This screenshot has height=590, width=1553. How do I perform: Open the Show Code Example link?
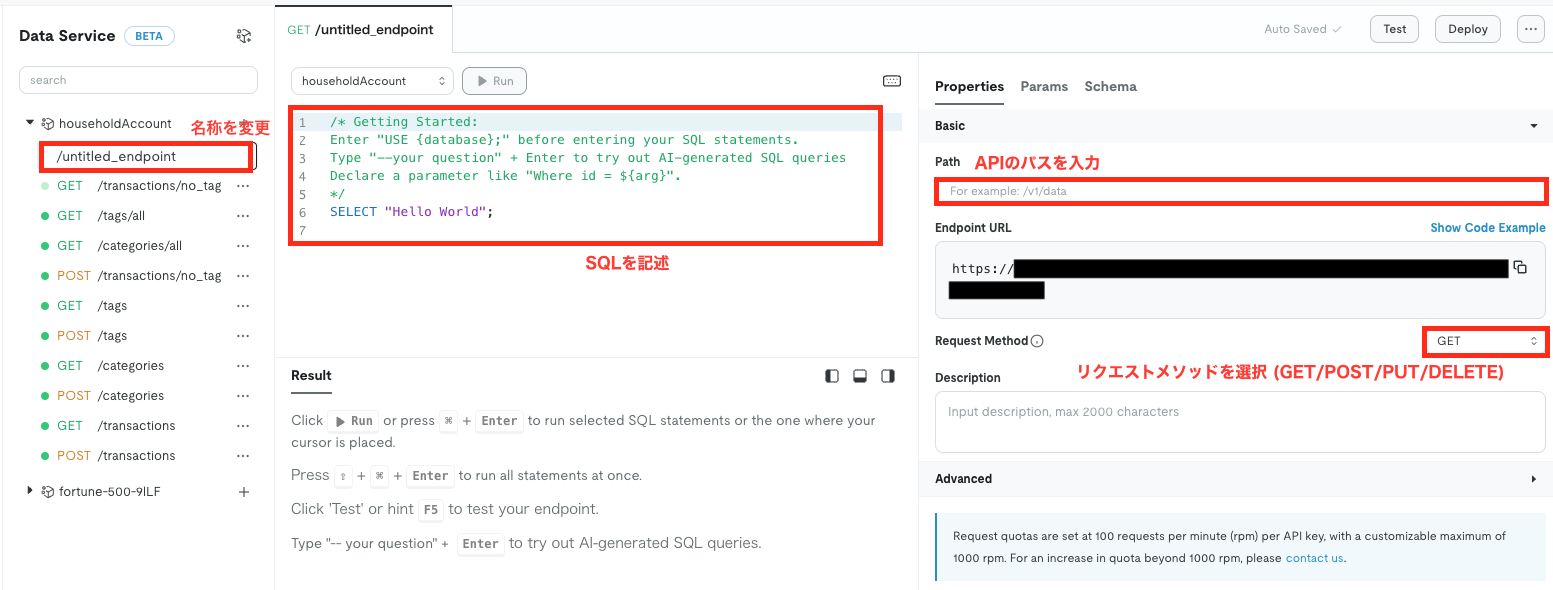(1487, 228)
